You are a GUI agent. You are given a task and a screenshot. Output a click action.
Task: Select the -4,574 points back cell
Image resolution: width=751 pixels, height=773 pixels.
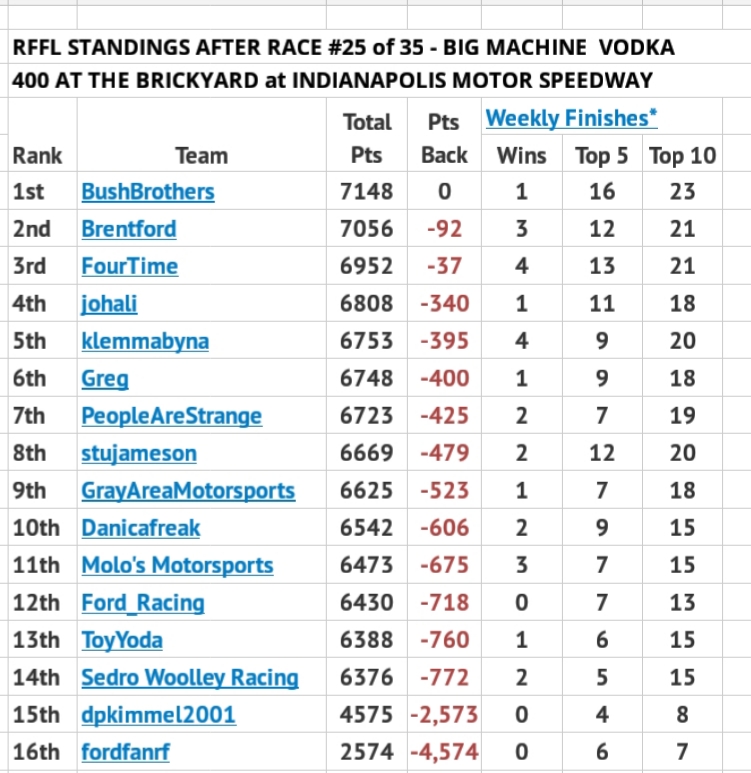(x=444, y=753)
